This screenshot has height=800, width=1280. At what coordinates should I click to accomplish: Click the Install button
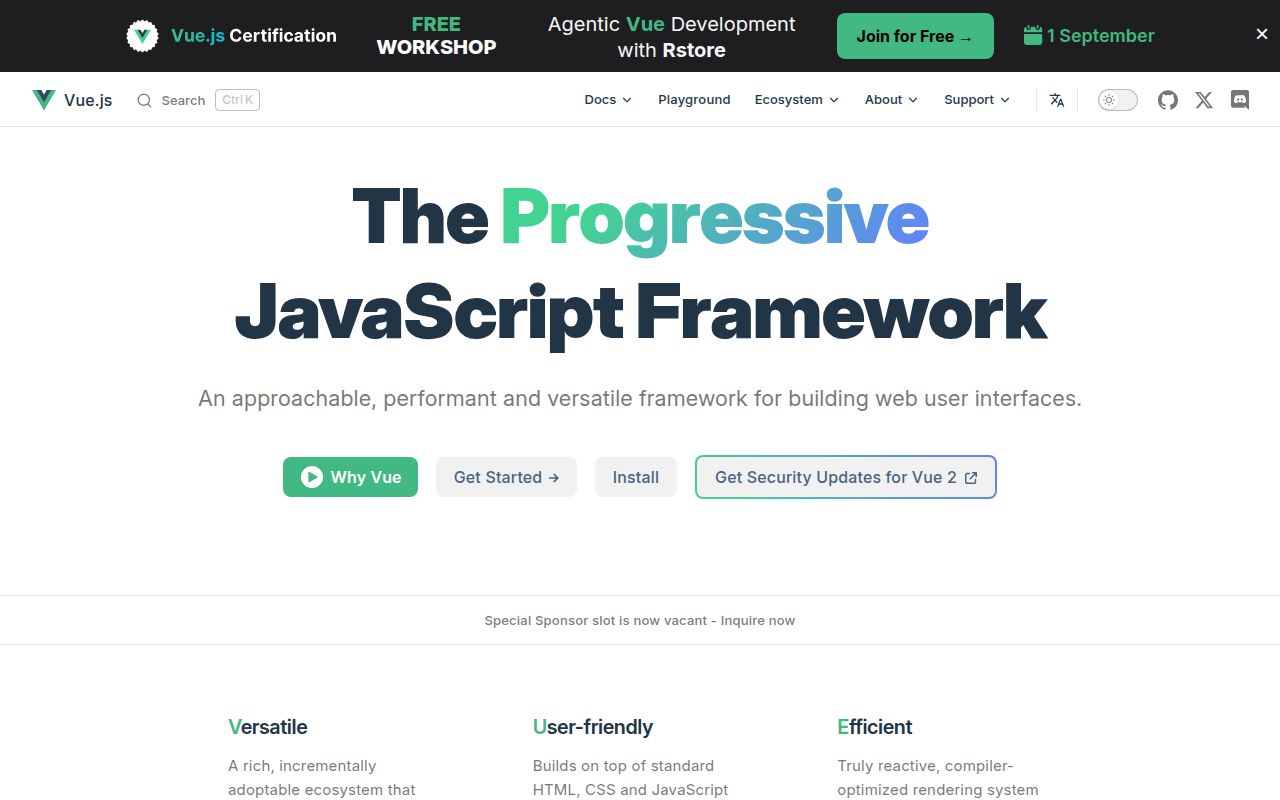636,477
